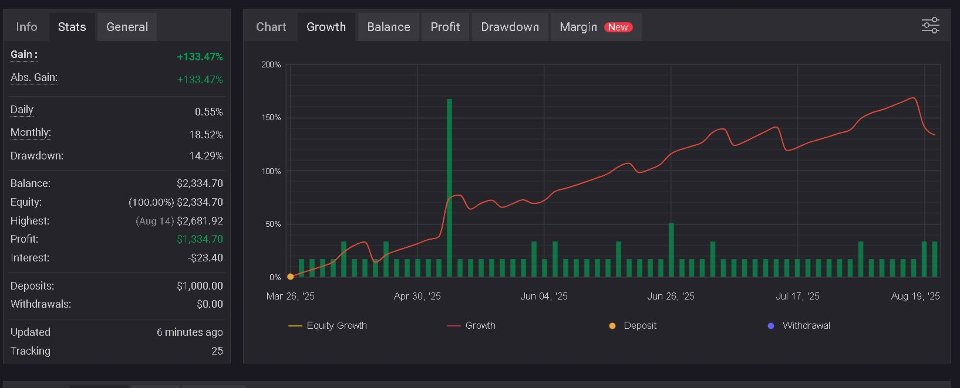The image size is (960, 388).
Task: Click the orange deposit marker on chart
Action: (x=290, y=277)
